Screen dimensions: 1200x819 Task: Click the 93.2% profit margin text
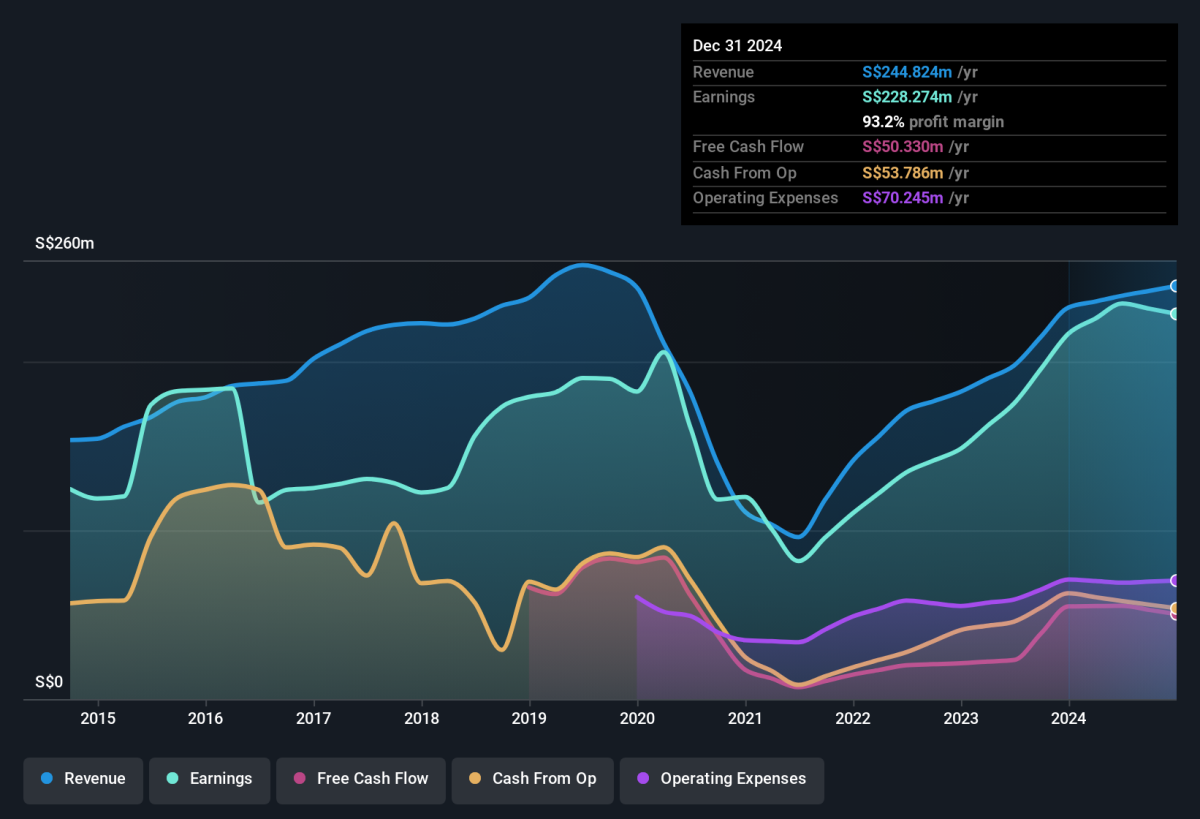pos(933,122)
